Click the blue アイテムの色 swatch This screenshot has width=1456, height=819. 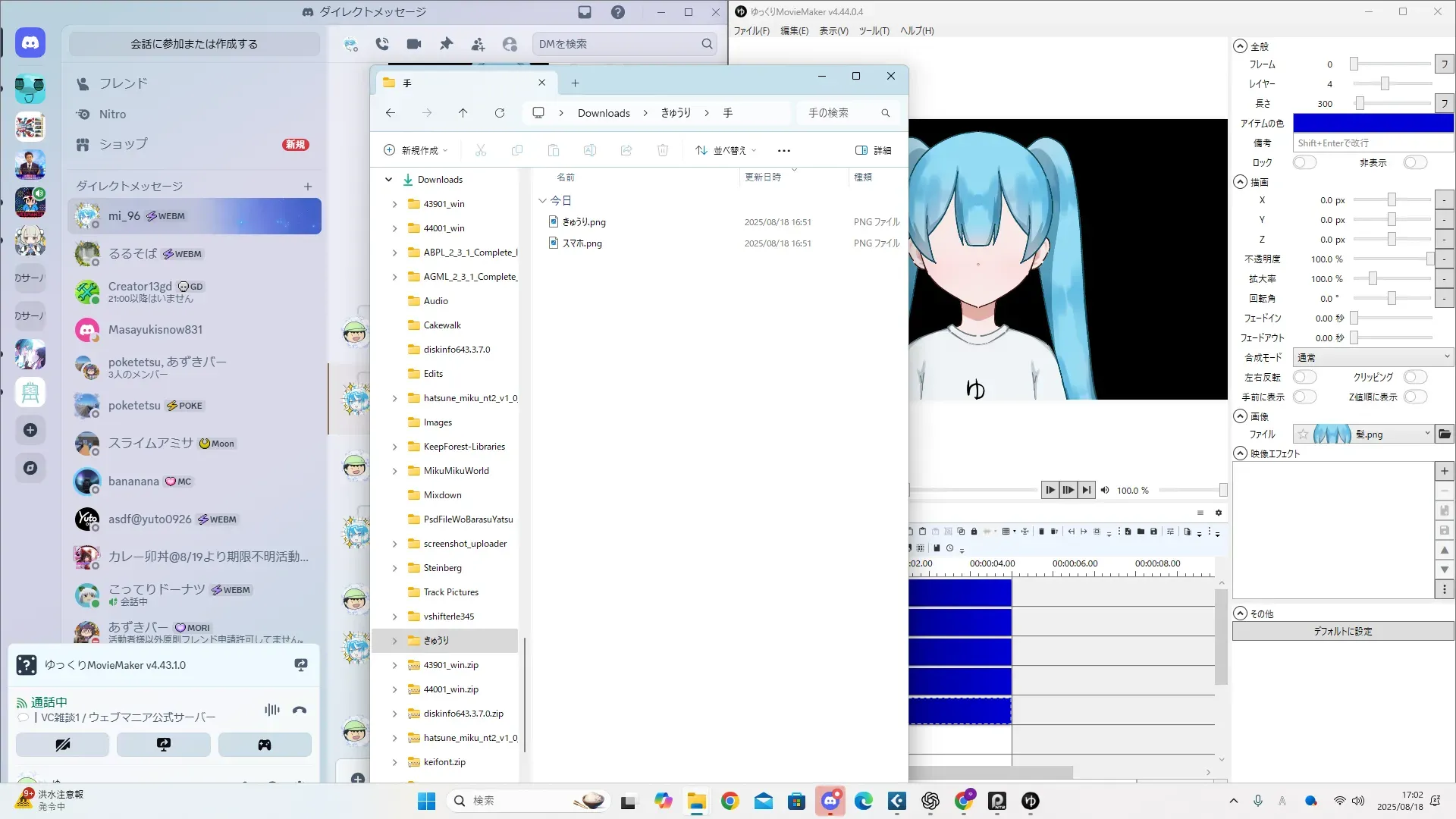pos(1373,123)
